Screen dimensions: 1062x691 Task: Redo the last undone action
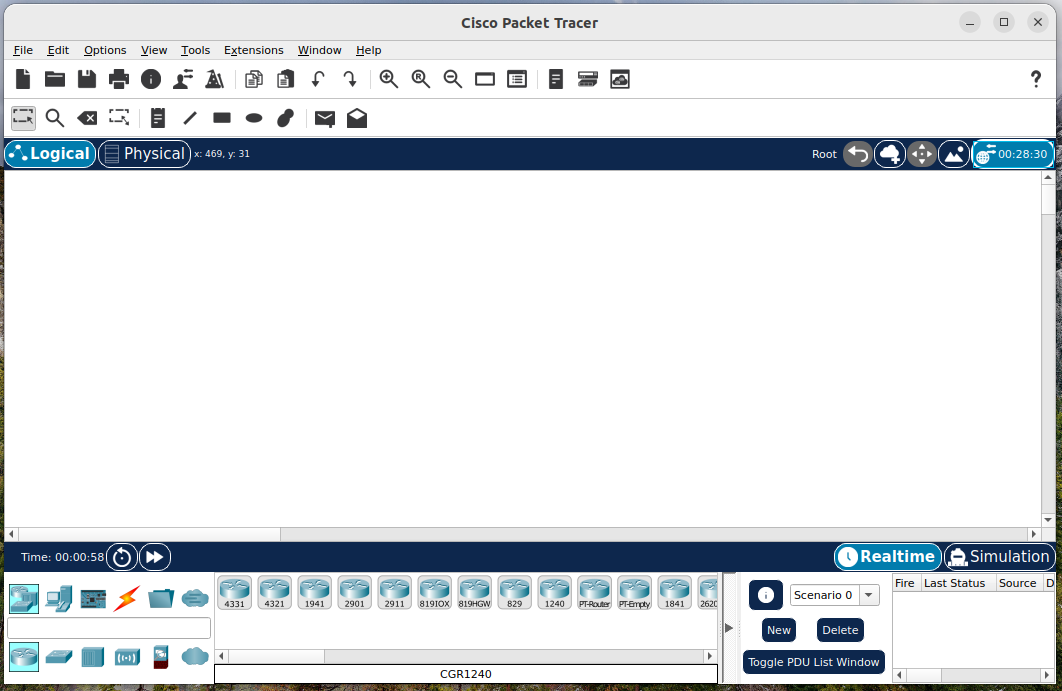click(349, 79)
